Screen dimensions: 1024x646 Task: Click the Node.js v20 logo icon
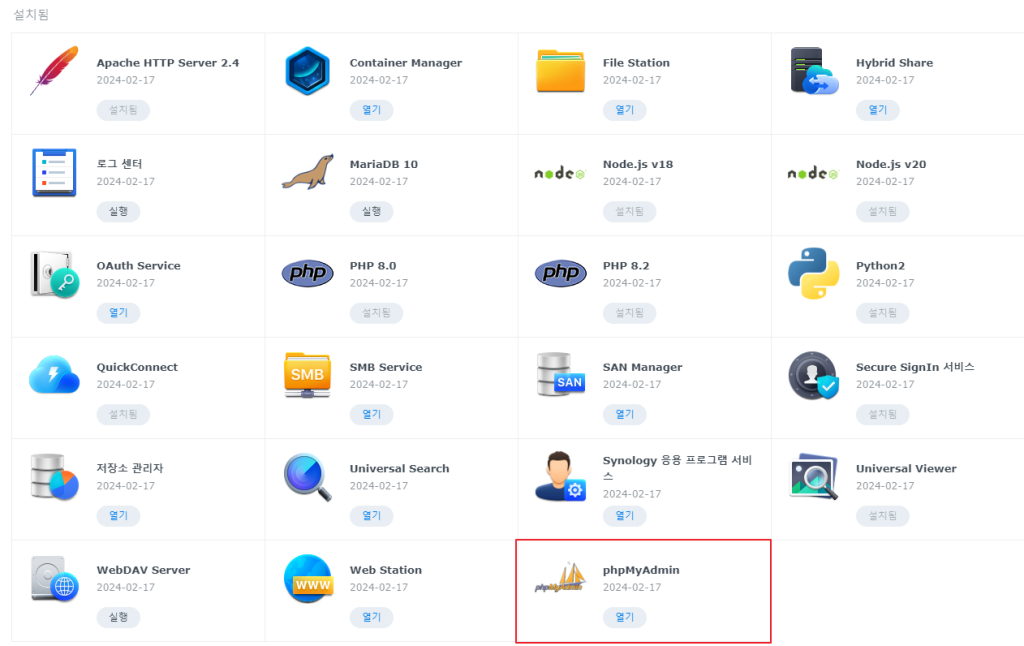[x=814, y=173]
